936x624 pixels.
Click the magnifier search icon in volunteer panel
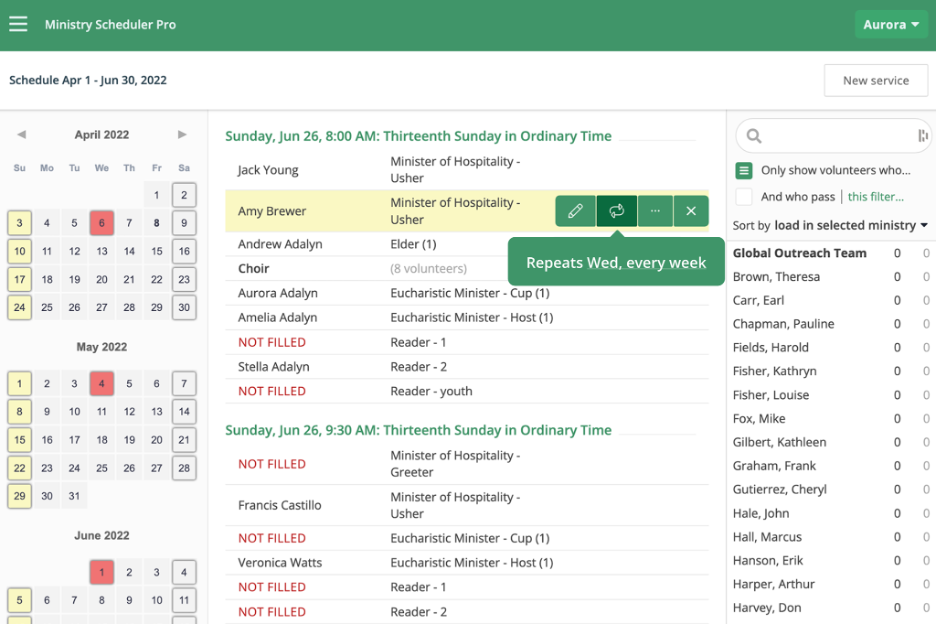754,136
